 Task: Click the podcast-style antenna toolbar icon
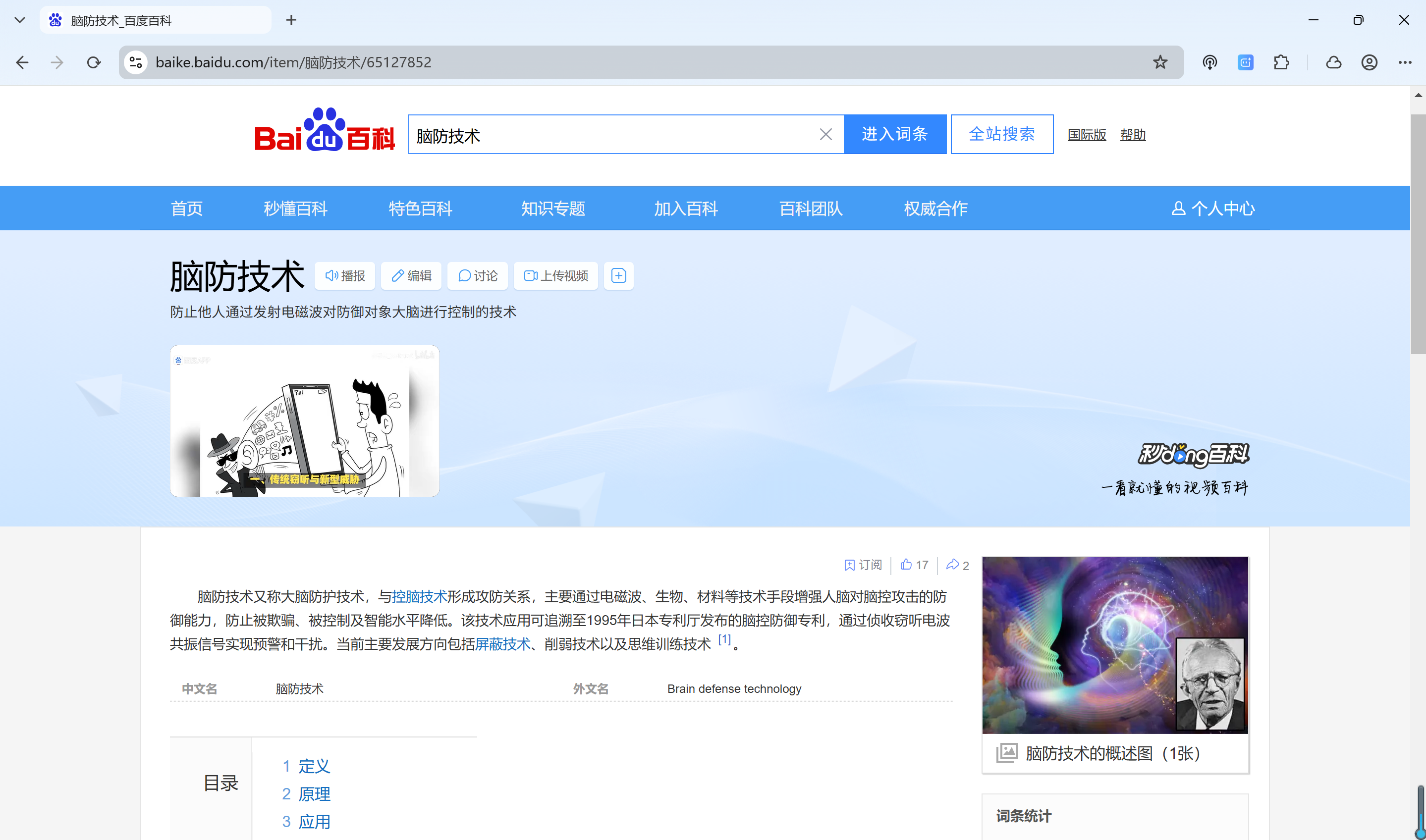[x=1209, y=62]
